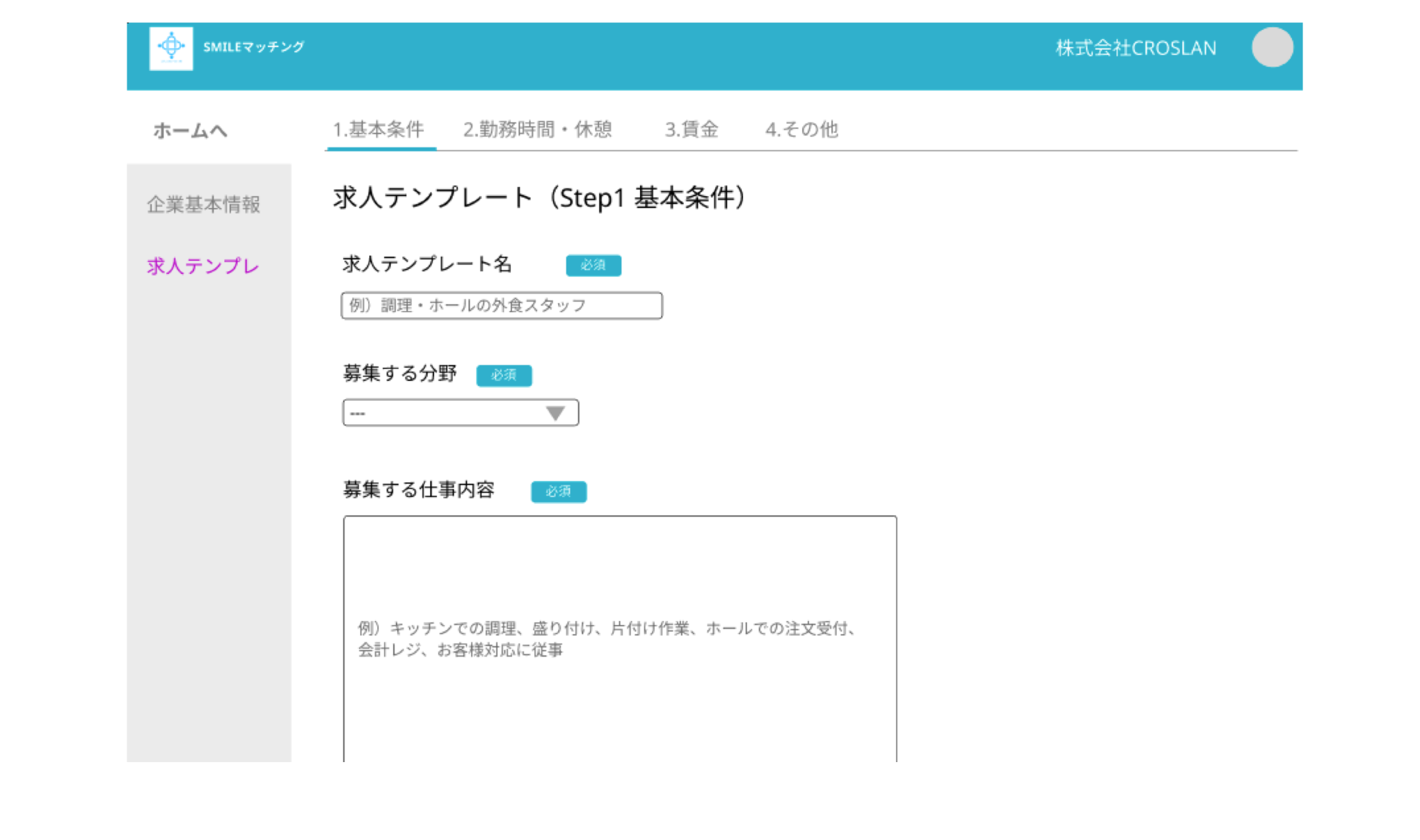Click the 募集する仕事内容 field label
Screen dimensions: 1420x840
point(419,490)
